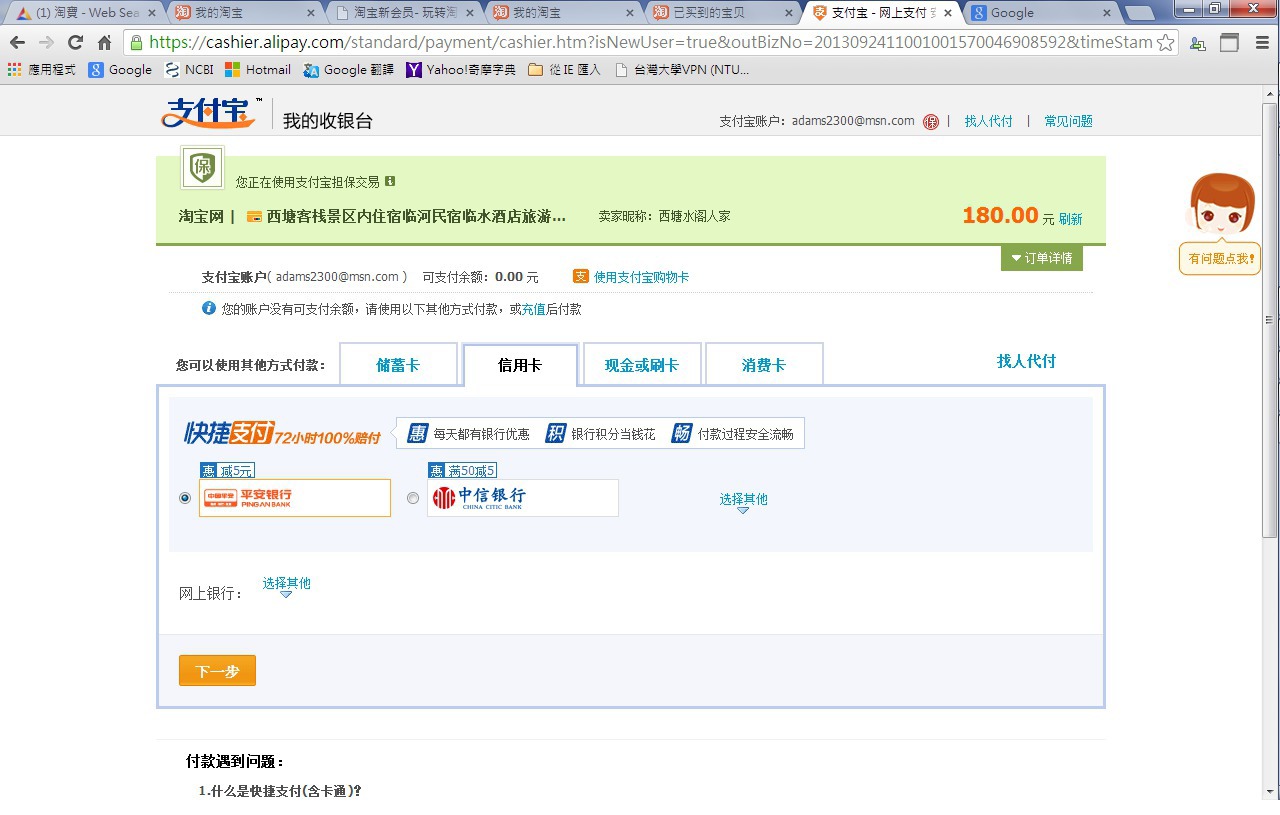Click the order title 西塘客栈景区内住宿临河民宿
This screenshot has height=815, width=1280.
[x=416, y=216]
